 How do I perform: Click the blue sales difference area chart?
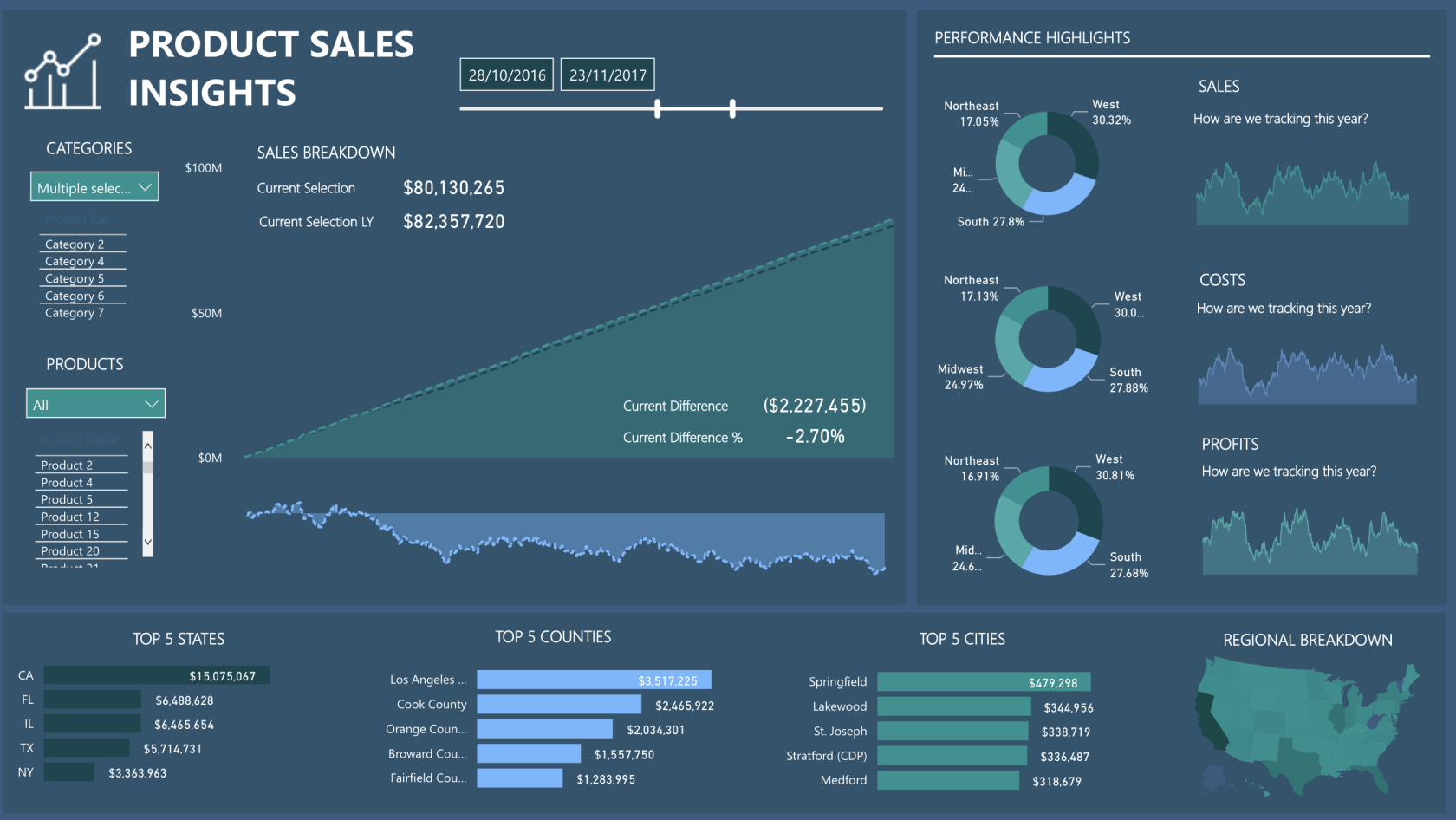(x=566, y=538)
